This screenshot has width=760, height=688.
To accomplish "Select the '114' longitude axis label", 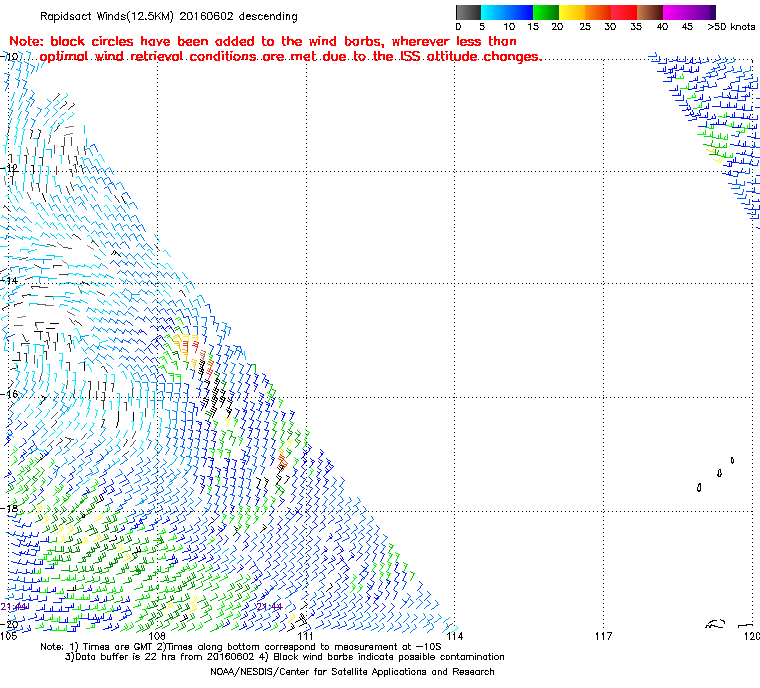I will 454,636.
